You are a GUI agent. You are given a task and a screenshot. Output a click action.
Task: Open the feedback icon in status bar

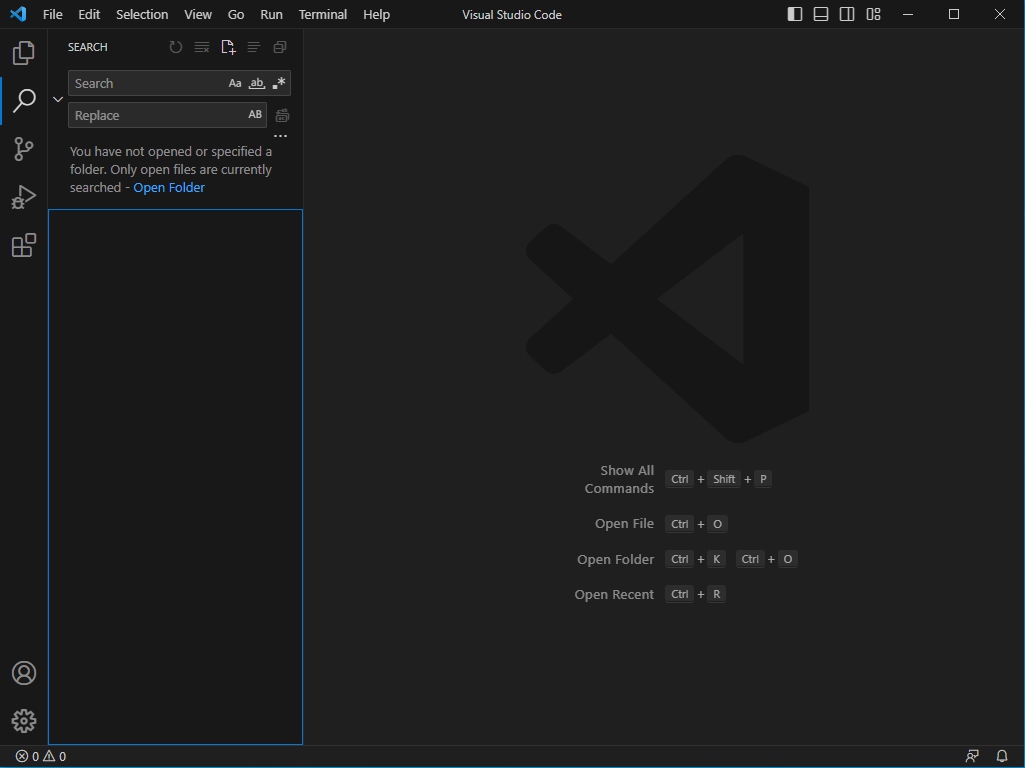coord(973,756)
